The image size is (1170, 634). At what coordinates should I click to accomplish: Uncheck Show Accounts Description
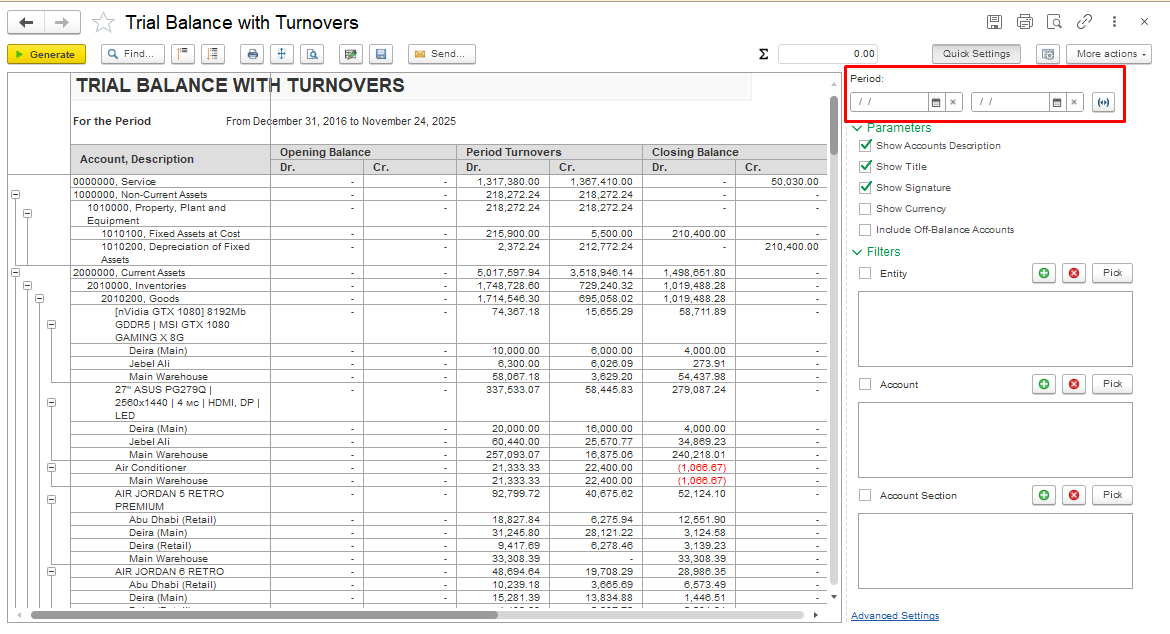865,146
